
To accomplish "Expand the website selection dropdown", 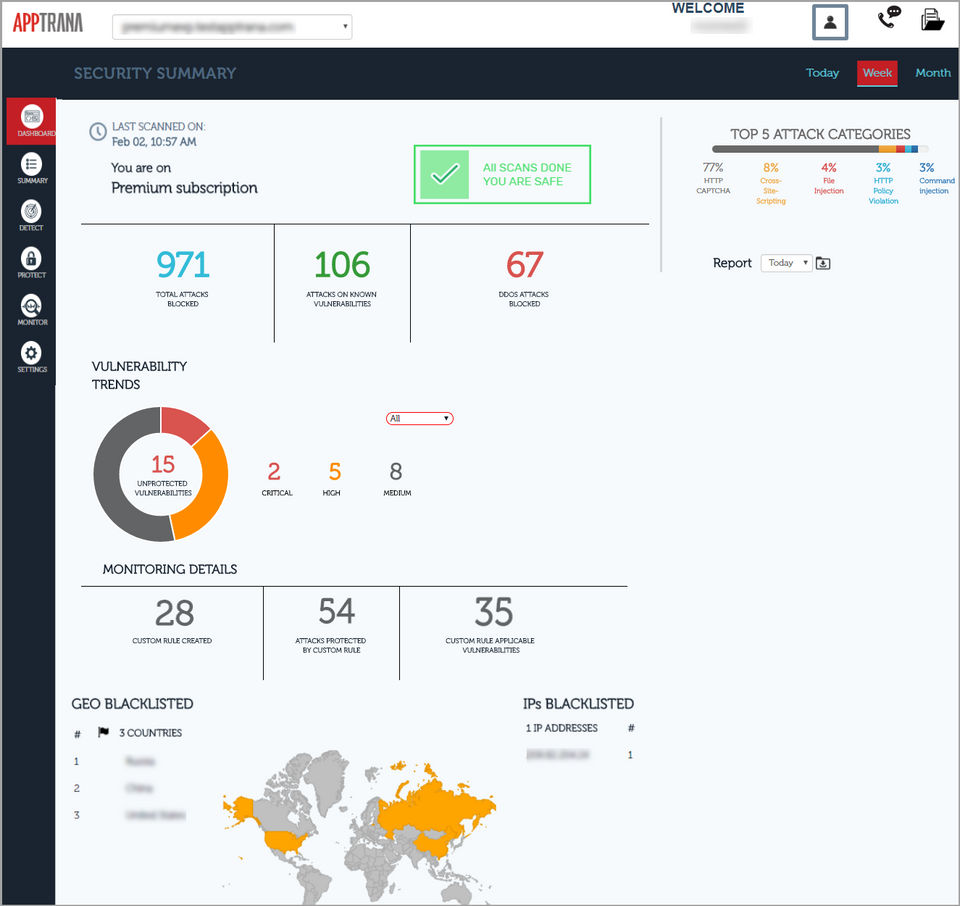I will tap(232, 26).
